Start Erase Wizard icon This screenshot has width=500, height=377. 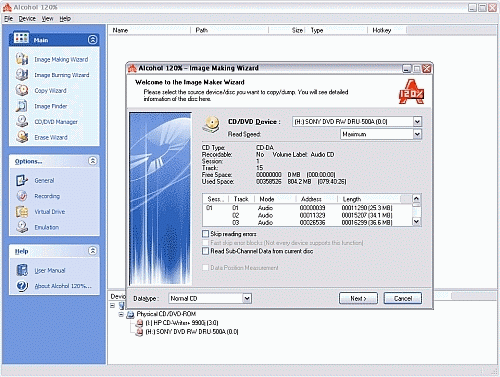[22, 137]
